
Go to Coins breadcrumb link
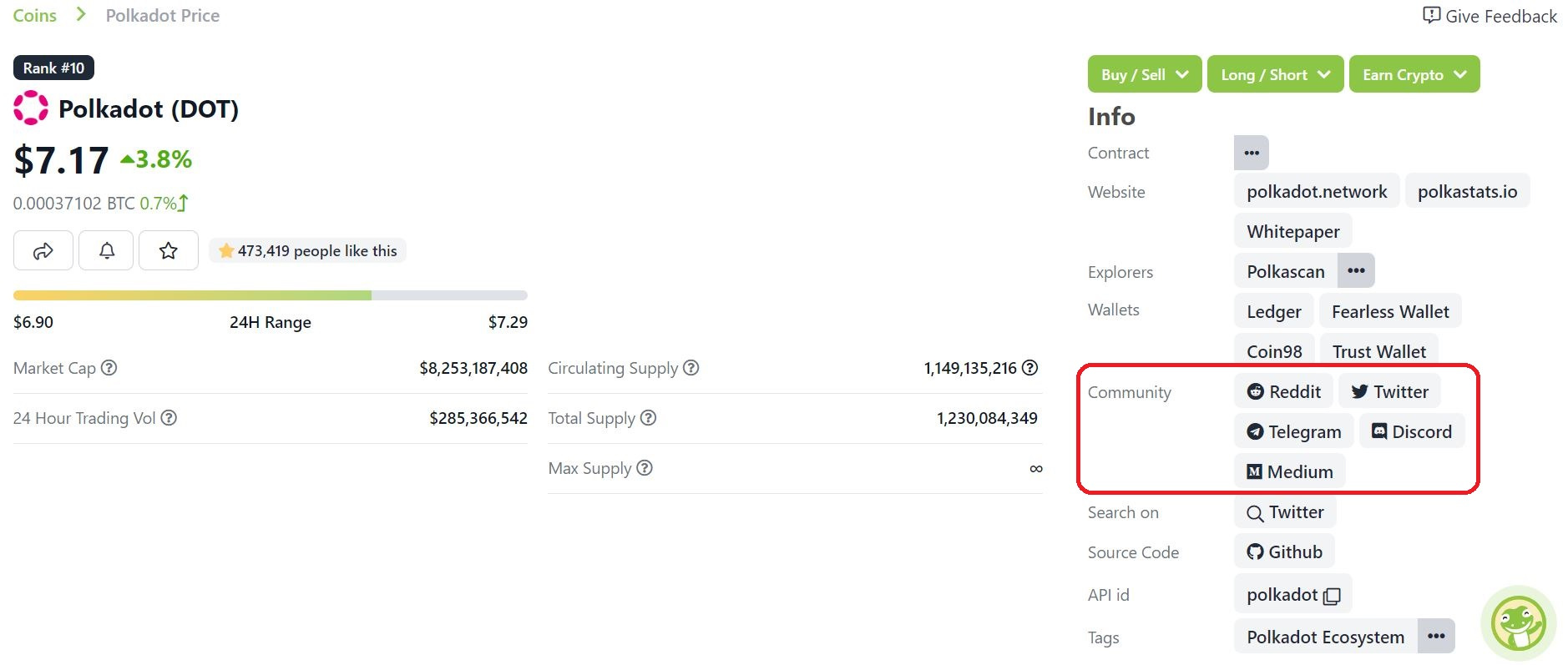point(35,15)
